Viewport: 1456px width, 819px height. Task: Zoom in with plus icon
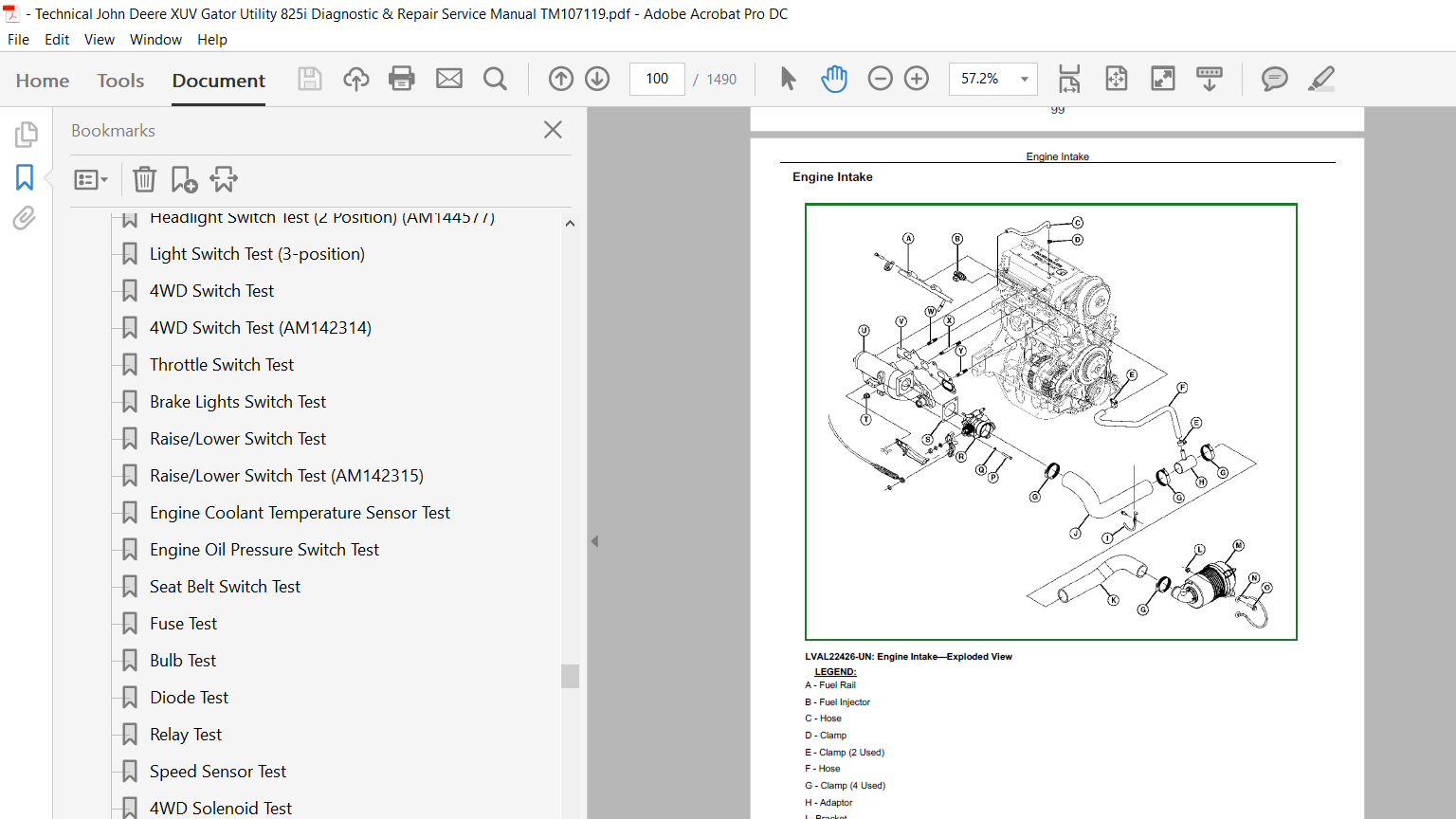coord(917,79)
